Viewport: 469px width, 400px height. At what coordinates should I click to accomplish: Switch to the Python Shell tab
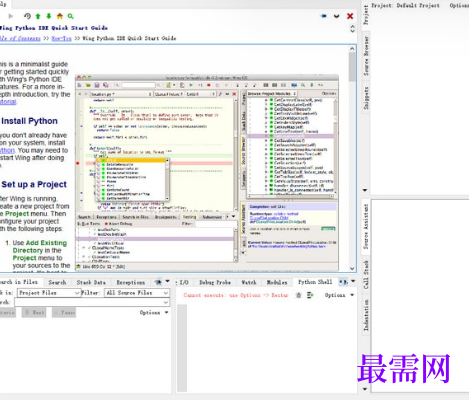[x=315, y=282]
